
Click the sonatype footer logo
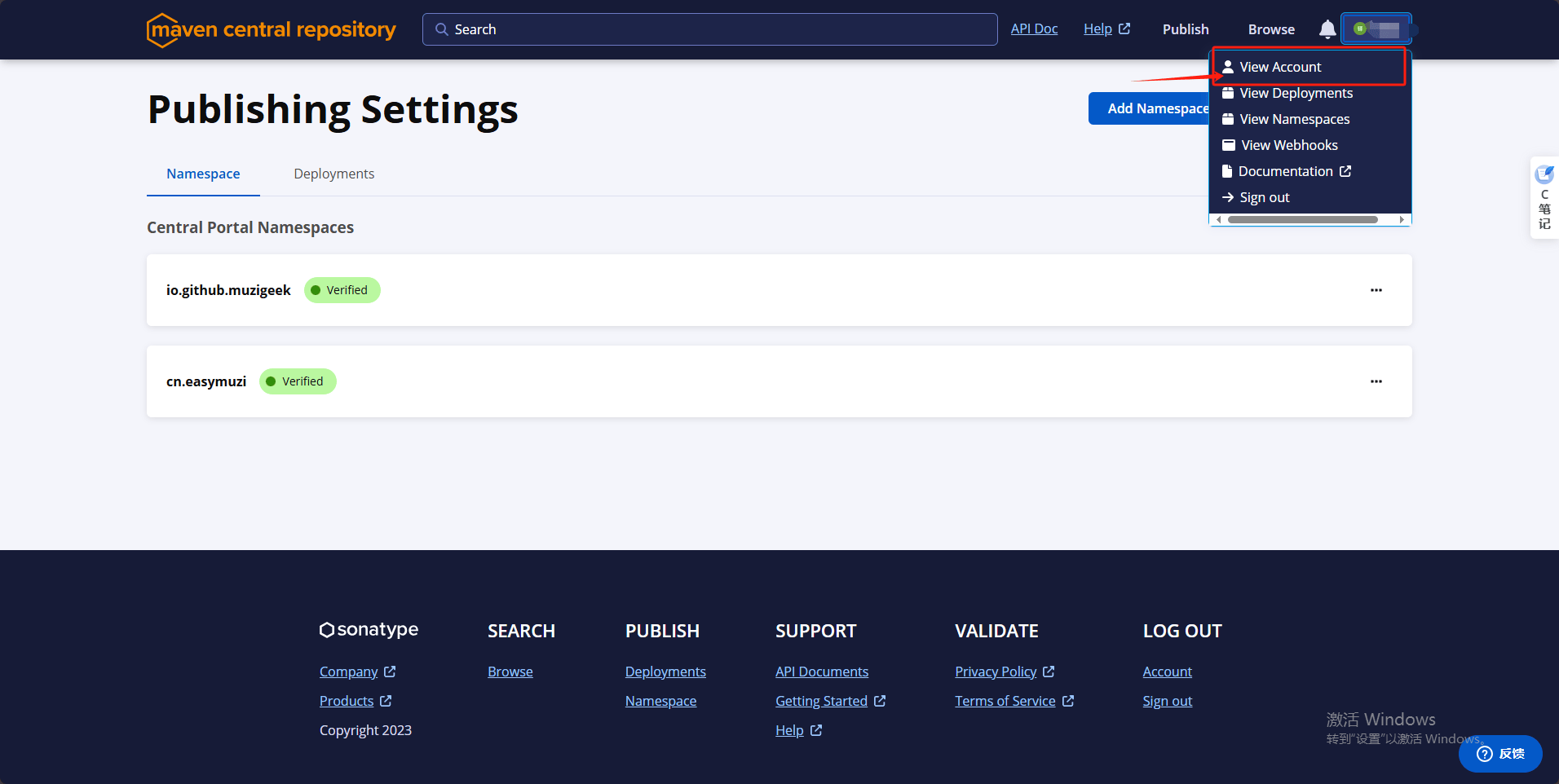coord(369,630)
